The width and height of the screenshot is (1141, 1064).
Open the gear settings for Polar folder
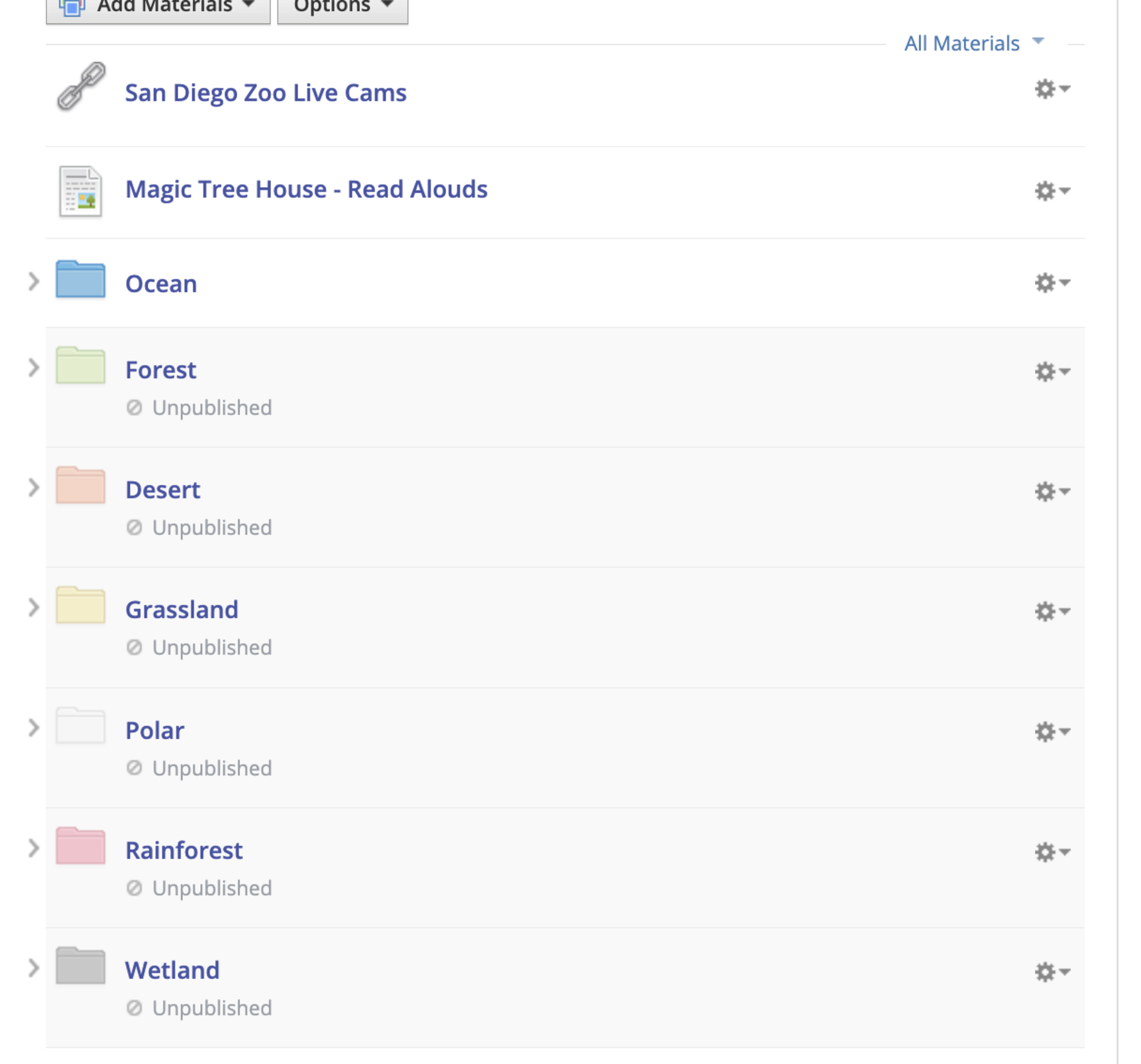pos(1052,731)
